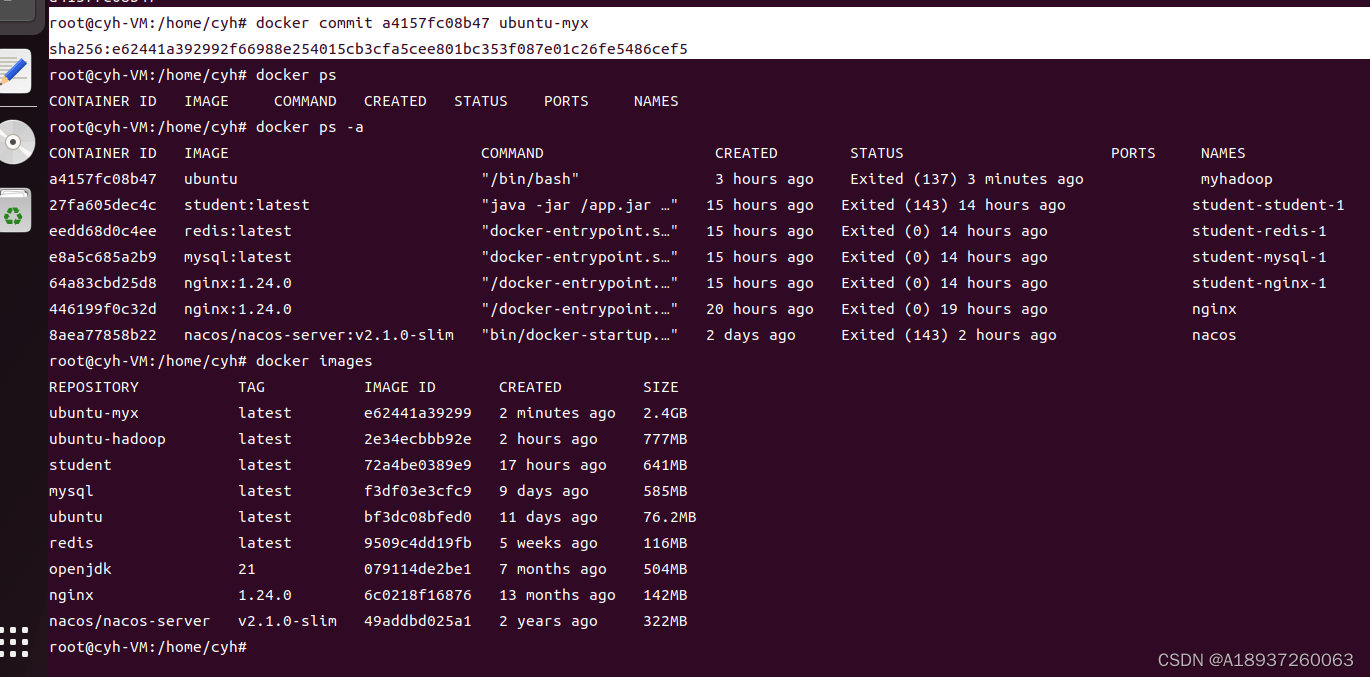Click the '2 years ago' created value

pyautogui.click(x=548, y=621)
